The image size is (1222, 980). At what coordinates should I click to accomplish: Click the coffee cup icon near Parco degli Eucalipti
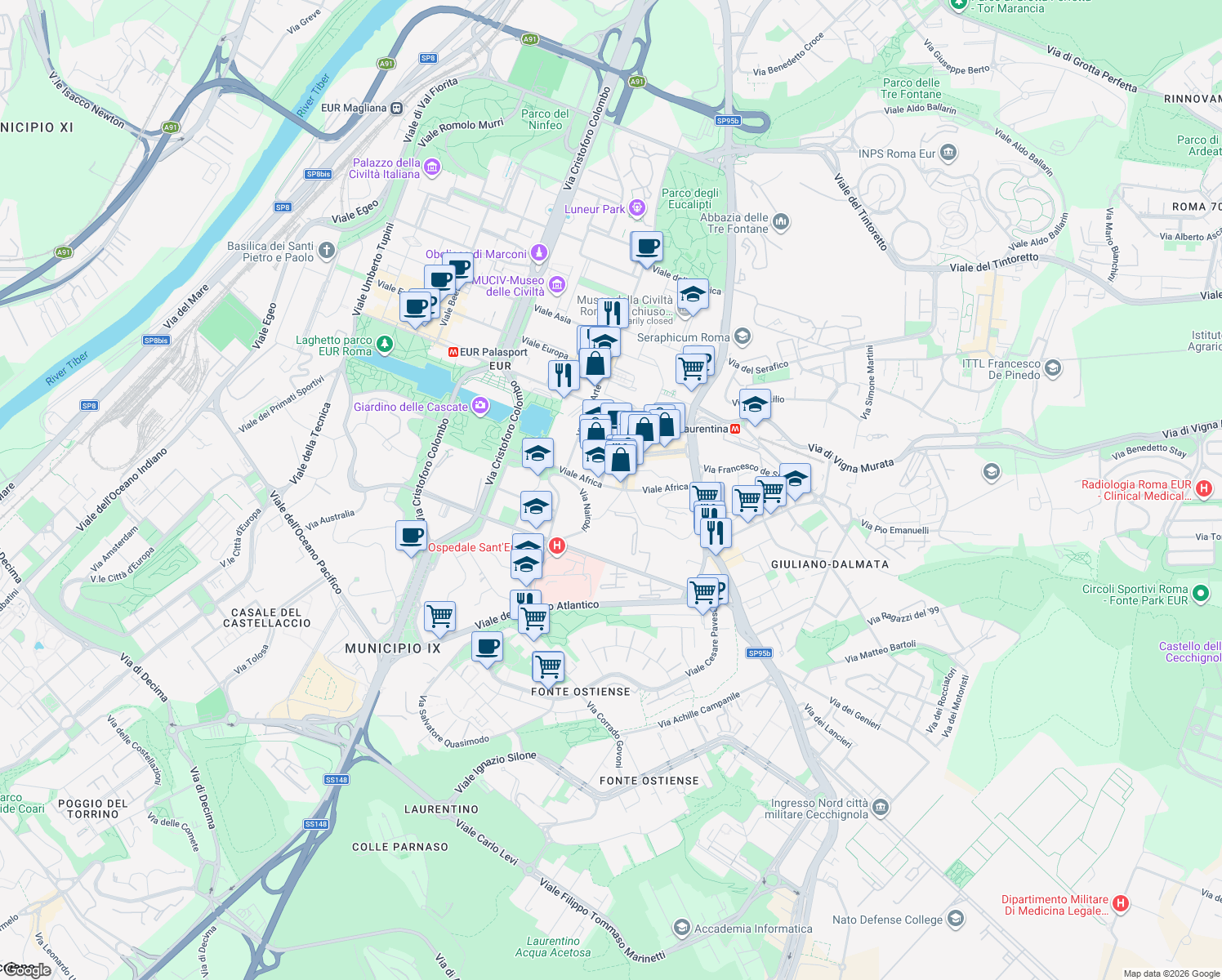pyautogui.click(x=647, y=247)
